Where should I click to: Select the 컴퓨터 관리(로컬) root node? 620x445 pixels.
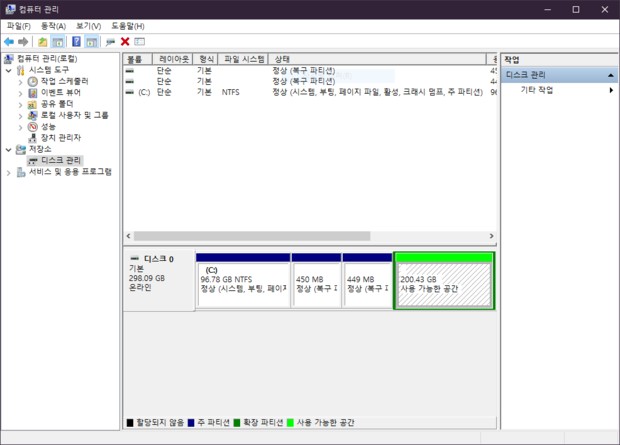(x=47, y=59)
